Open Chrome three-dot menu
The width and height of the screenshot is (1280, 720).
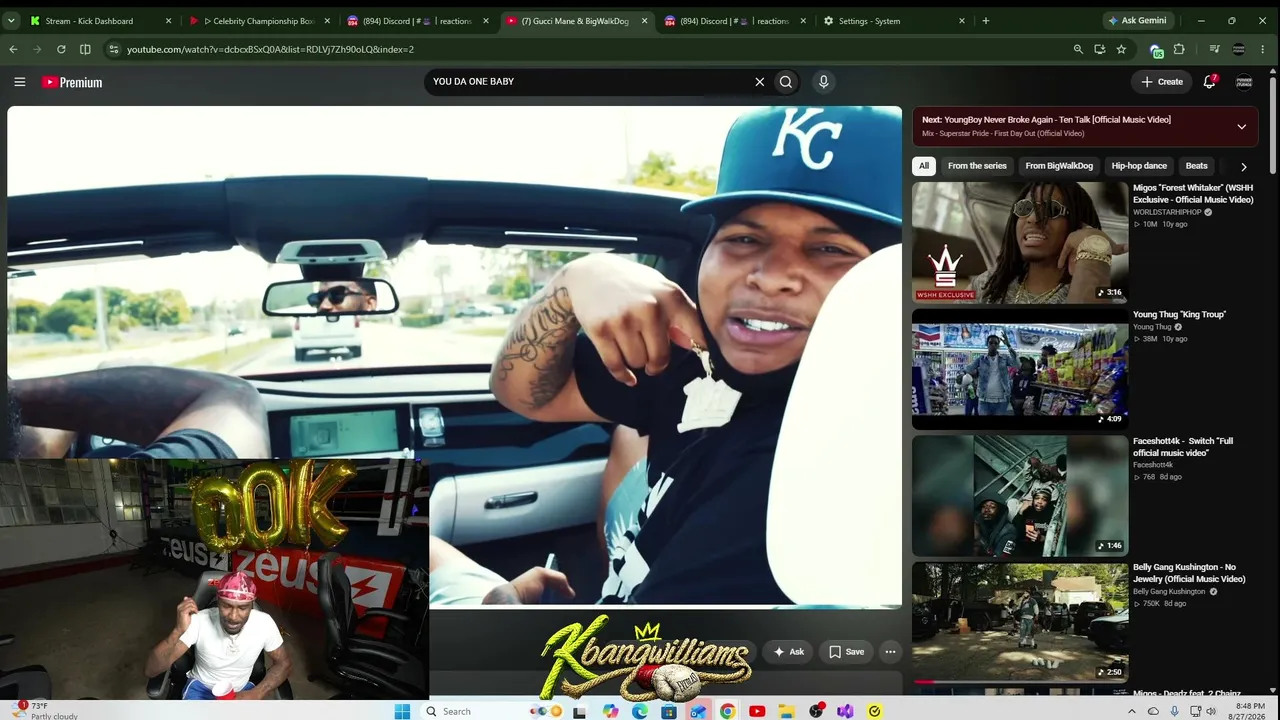(1264, 49)
